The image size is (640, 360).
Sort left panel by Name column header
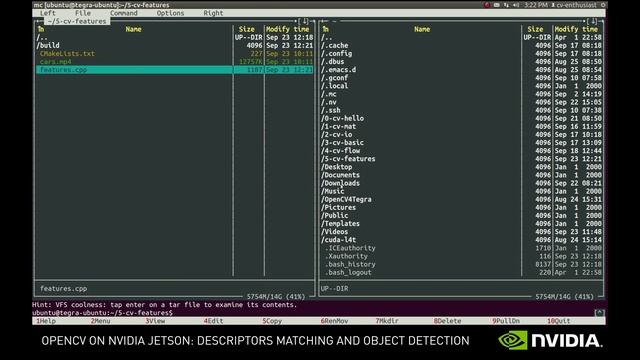point(133,29)
